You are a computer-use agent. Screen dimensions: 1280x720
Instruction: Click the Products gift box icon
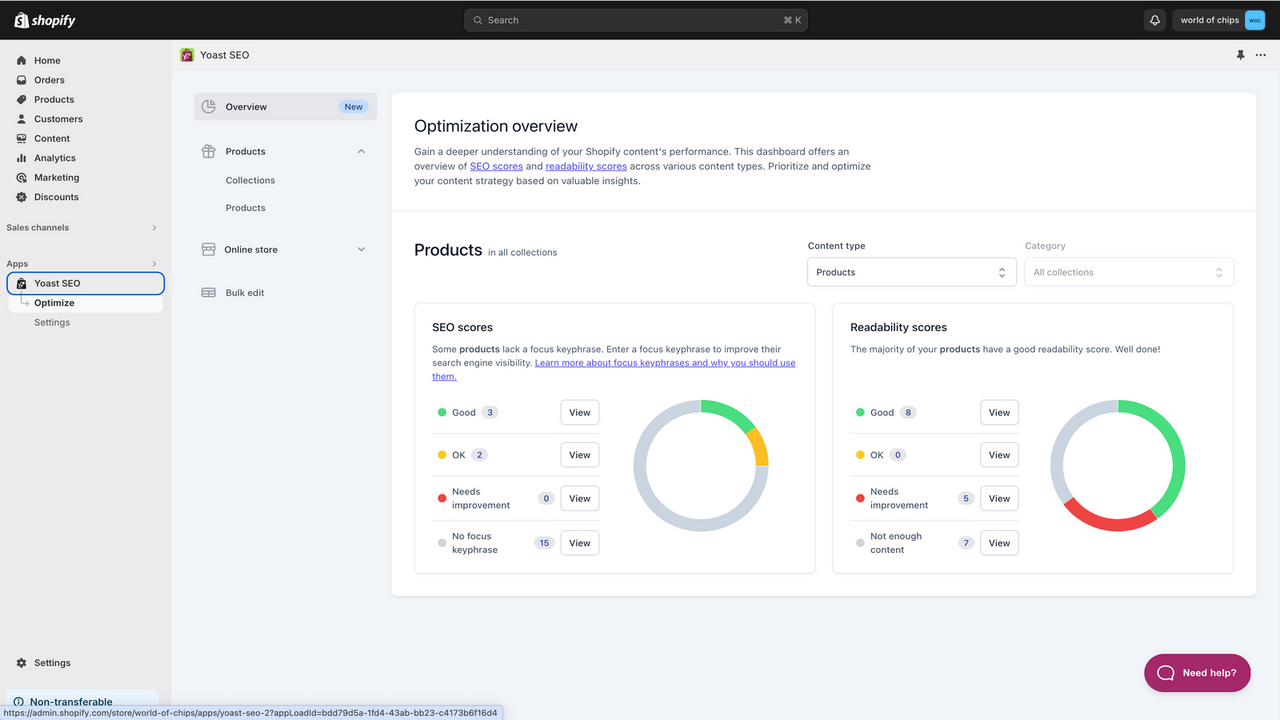tap(208, 152)
